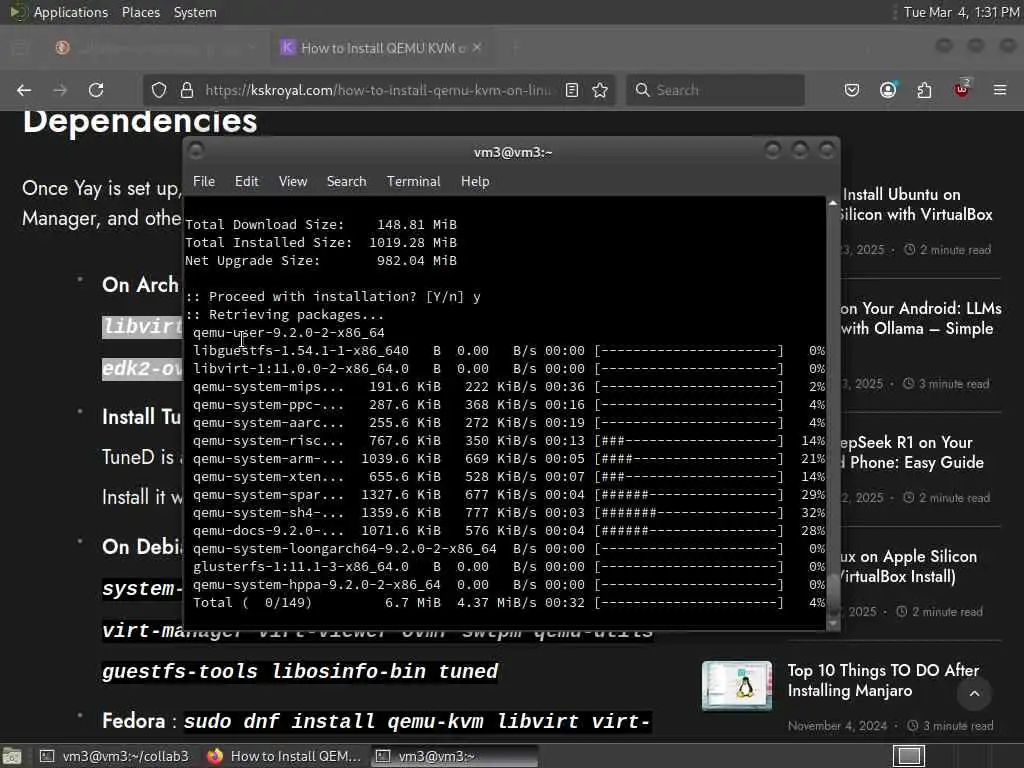Image resolution: width=1024 pixels, height=768 pixels.
Task: Bookmark this page with the star
Action: (600, 90)
